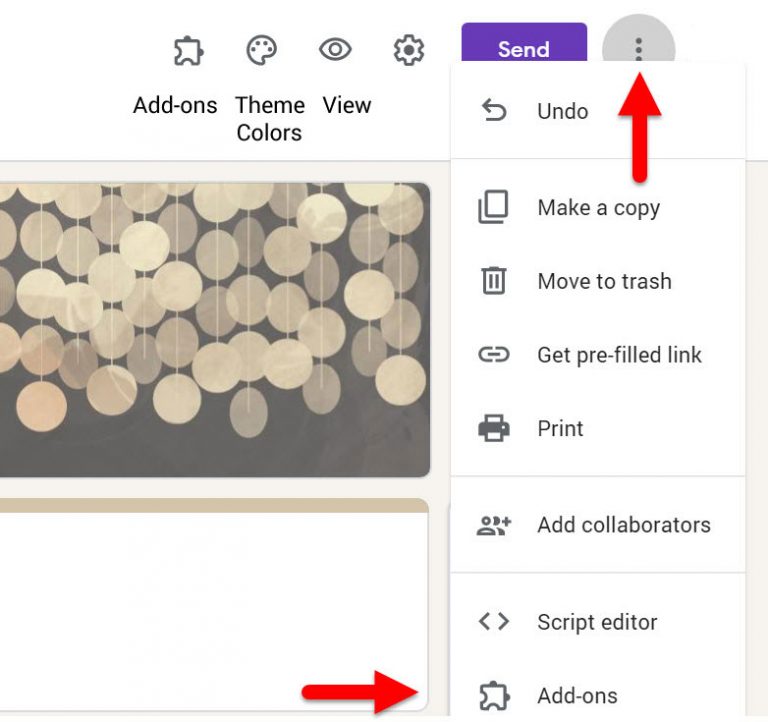Open the Add-ons puzzle icon in toolbar
Image resolution: width=768 pixels, height=722 pixels.
click(188, 50)
